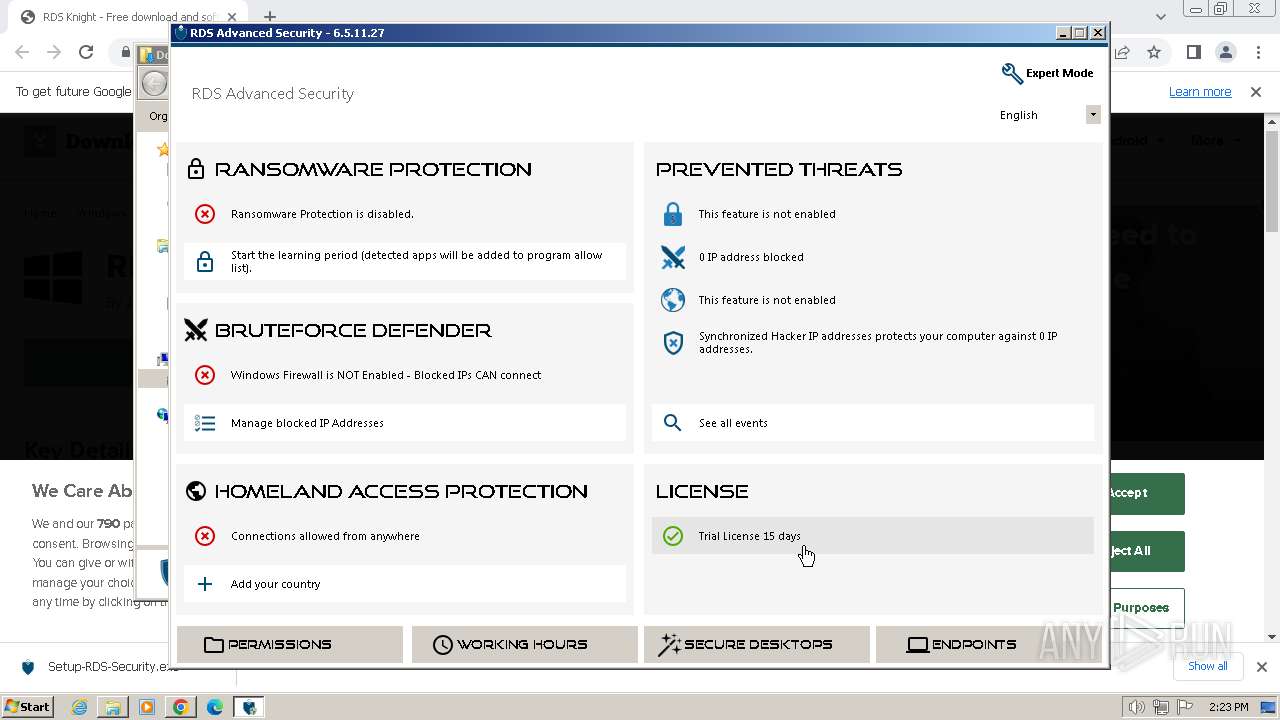Click the lock icon beside learning period
1280x720 pixels.
205,262
